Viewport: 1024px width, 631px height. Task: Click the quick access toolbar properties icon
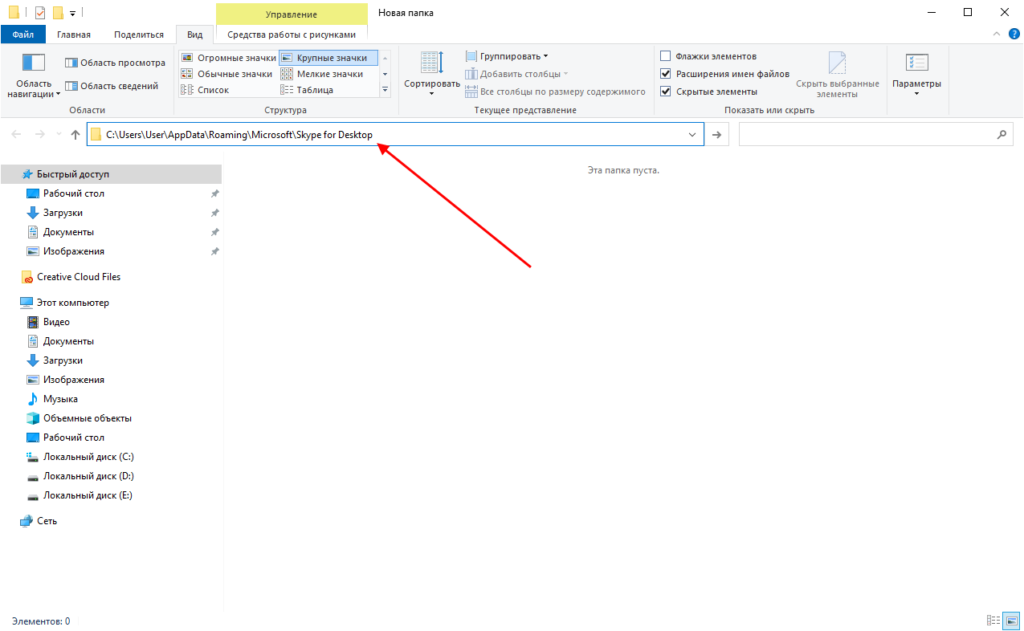point(40,12)
